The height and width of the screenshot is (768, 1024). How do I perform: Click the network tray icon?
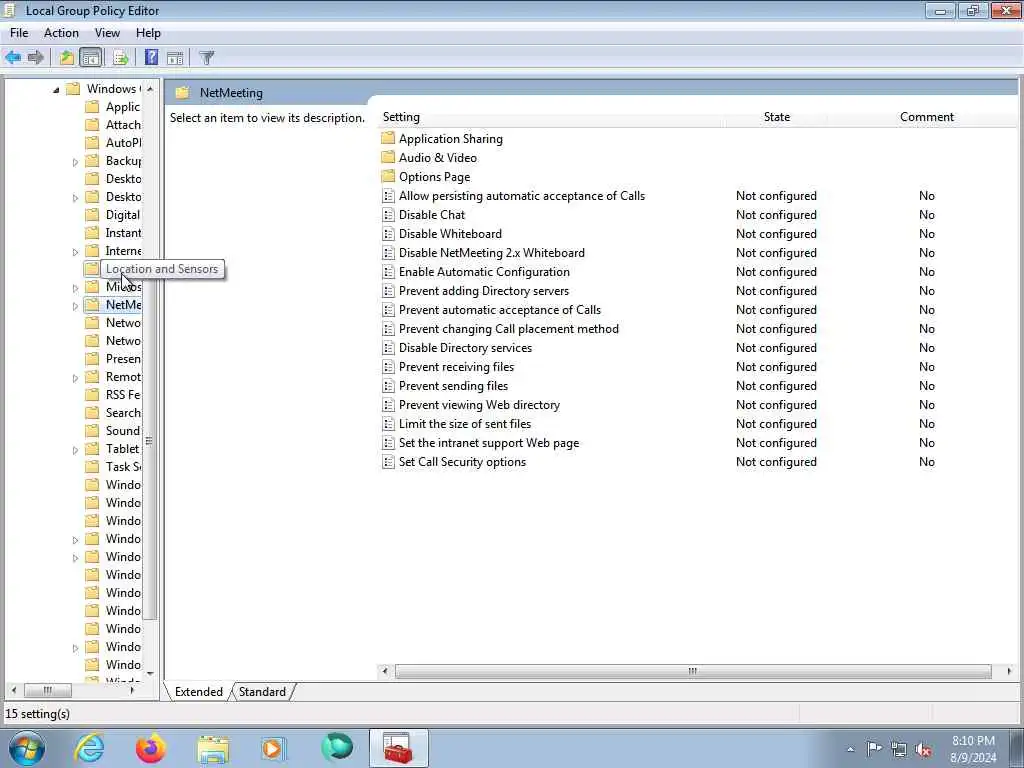click(899, 750)
